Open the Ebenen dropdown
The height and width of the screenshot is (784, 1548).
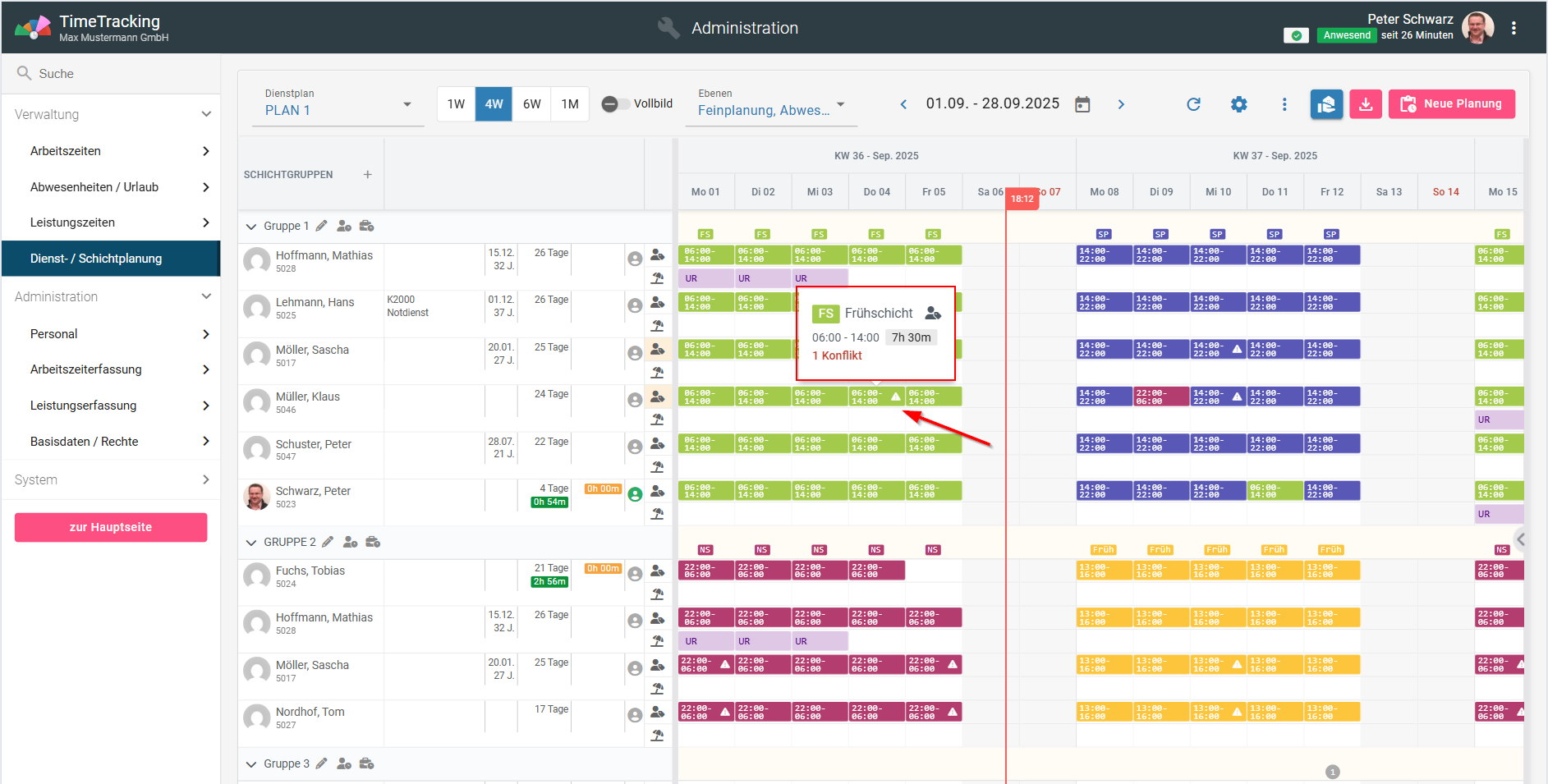(770, 104)
